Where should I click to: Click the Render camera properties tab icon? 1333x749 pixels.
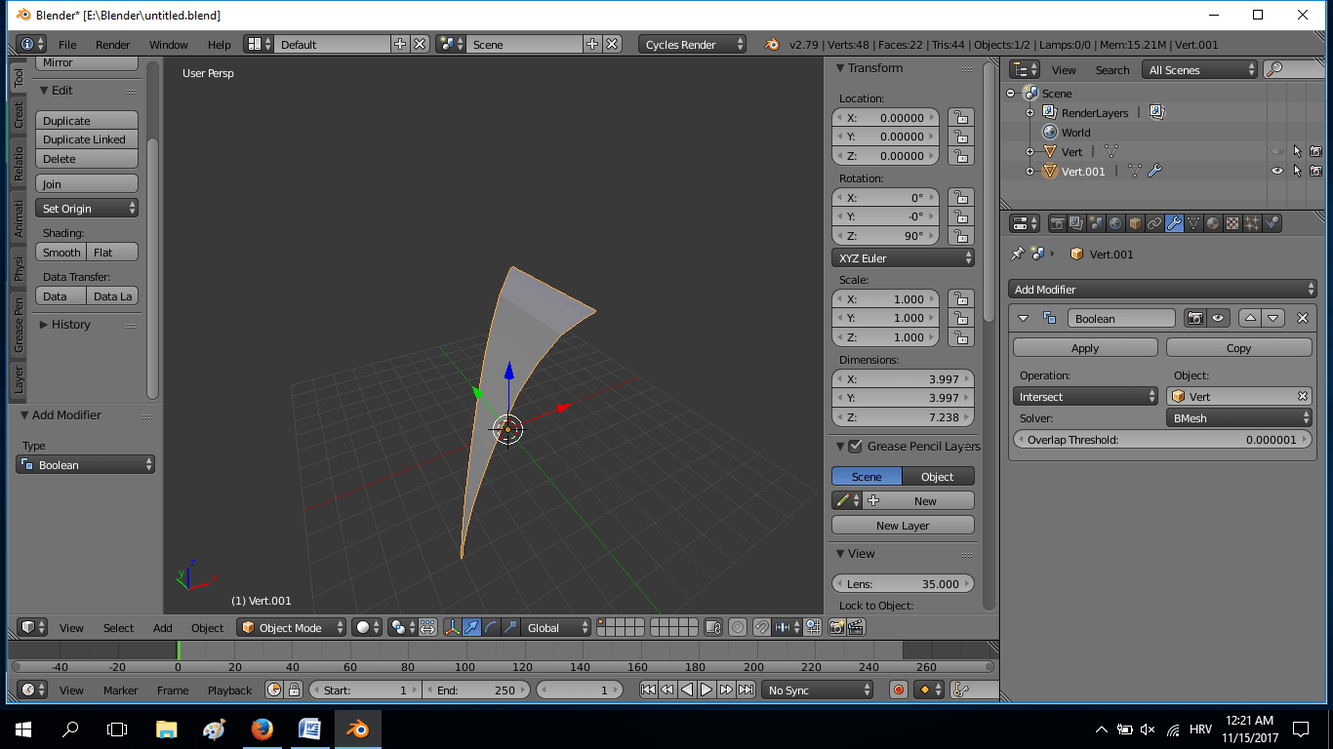pos(1057,224)
